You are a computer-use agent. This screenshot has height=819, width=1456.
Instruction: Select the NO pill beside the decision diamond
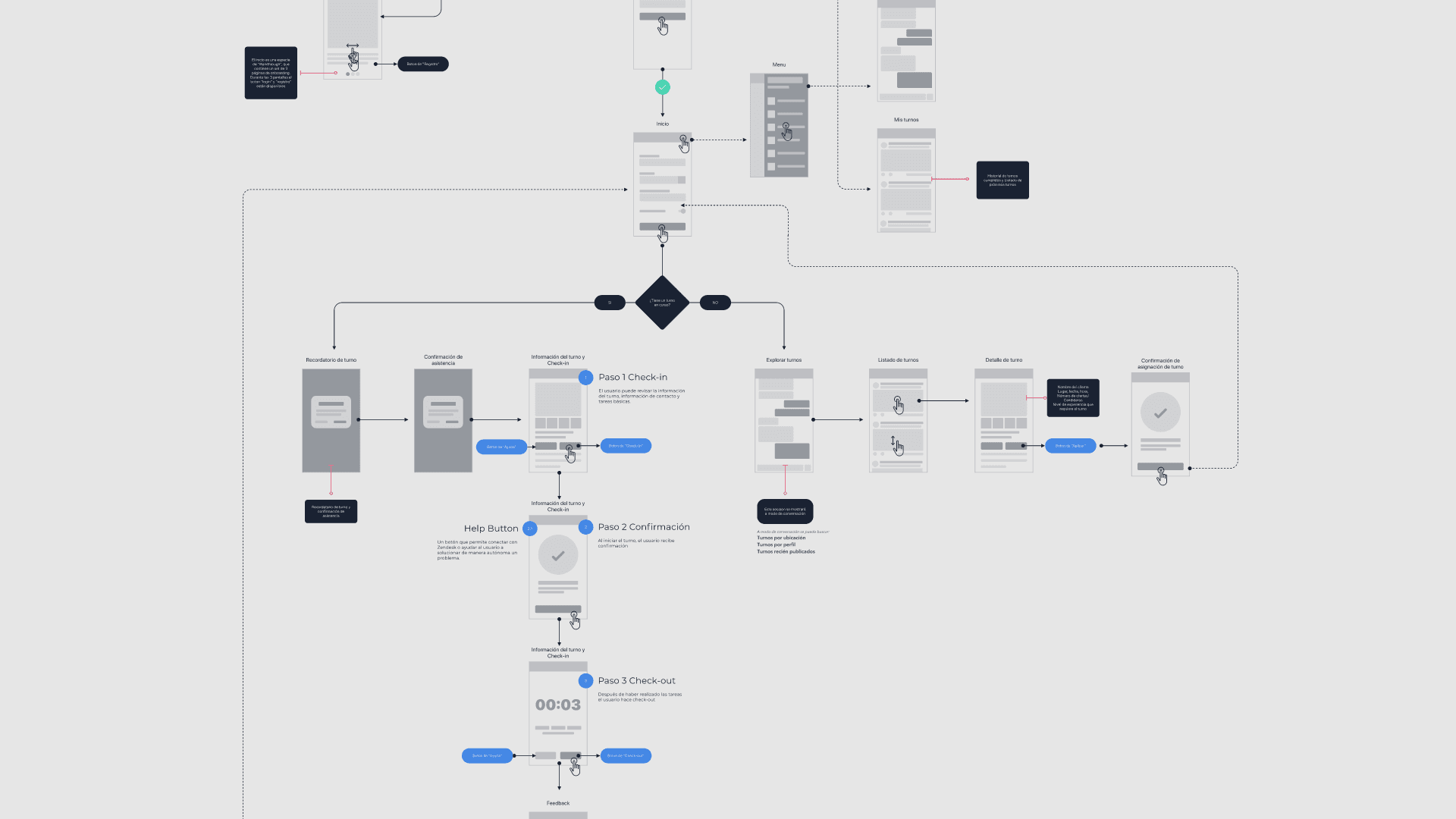(x=715, y=303)
